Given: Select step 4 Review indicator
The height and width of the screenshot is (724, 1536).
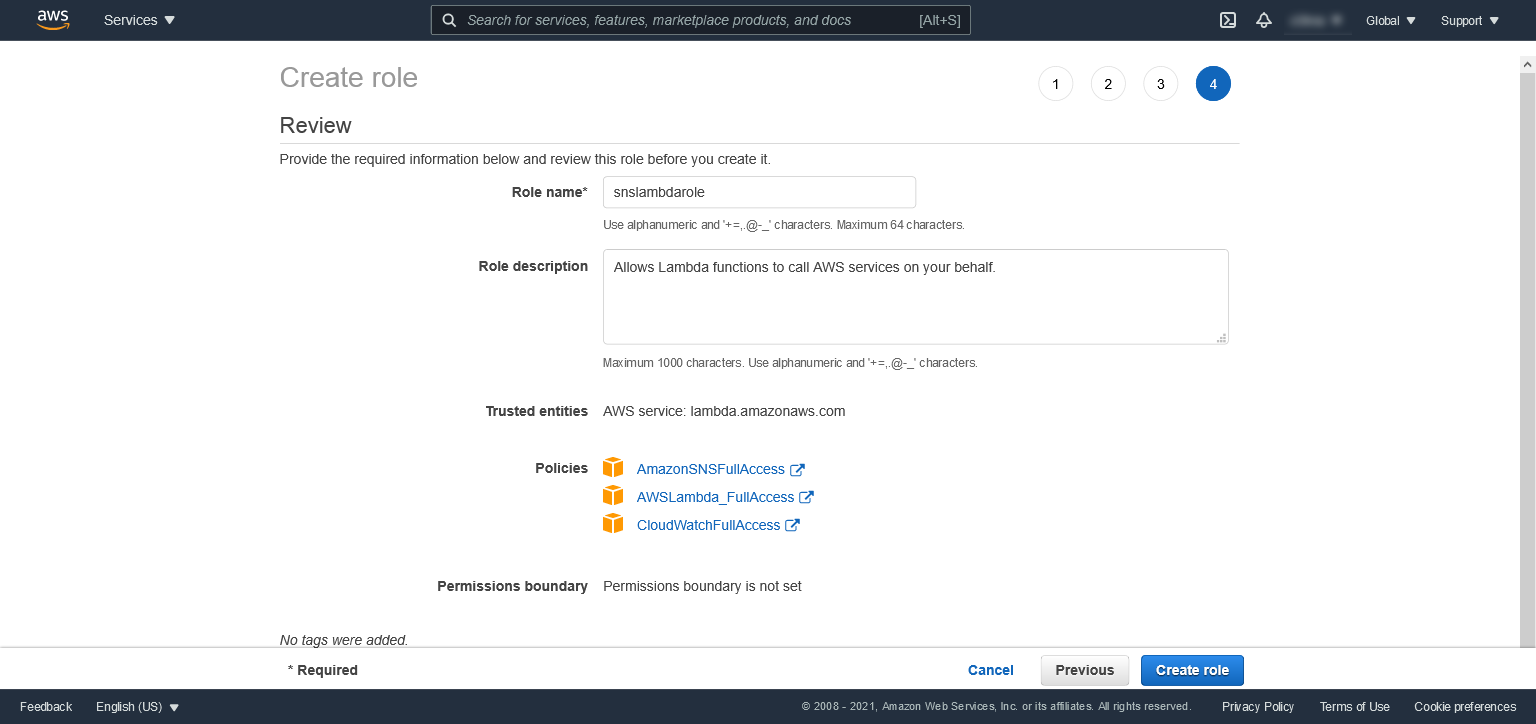Looking at the screenshot, I should pyautogui.click(x=1213, y=84).
